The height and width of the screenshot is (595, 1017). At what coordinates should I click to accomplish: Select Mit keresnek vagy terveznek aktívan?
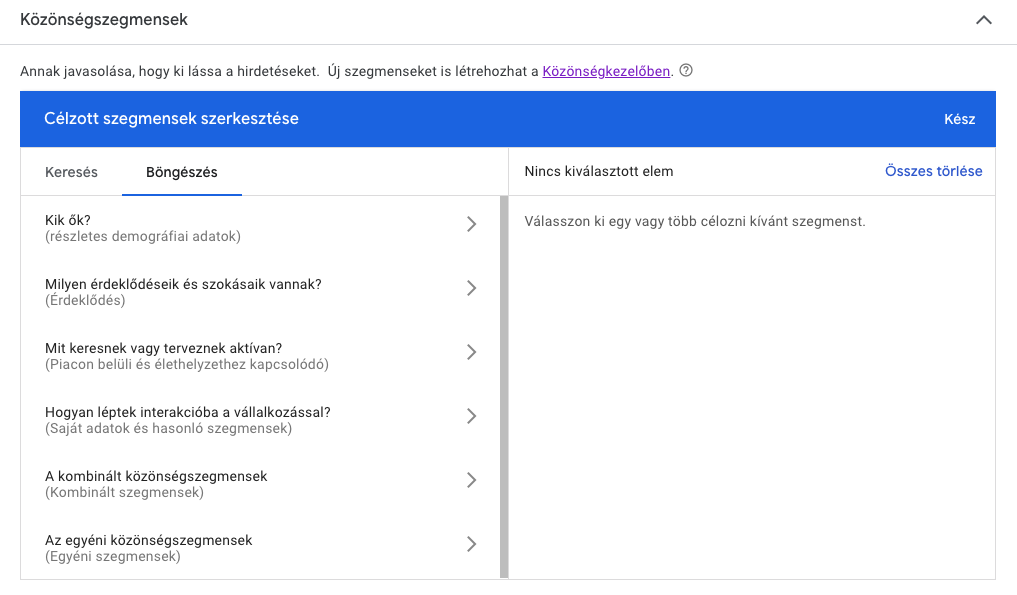(x=163, y=348)
